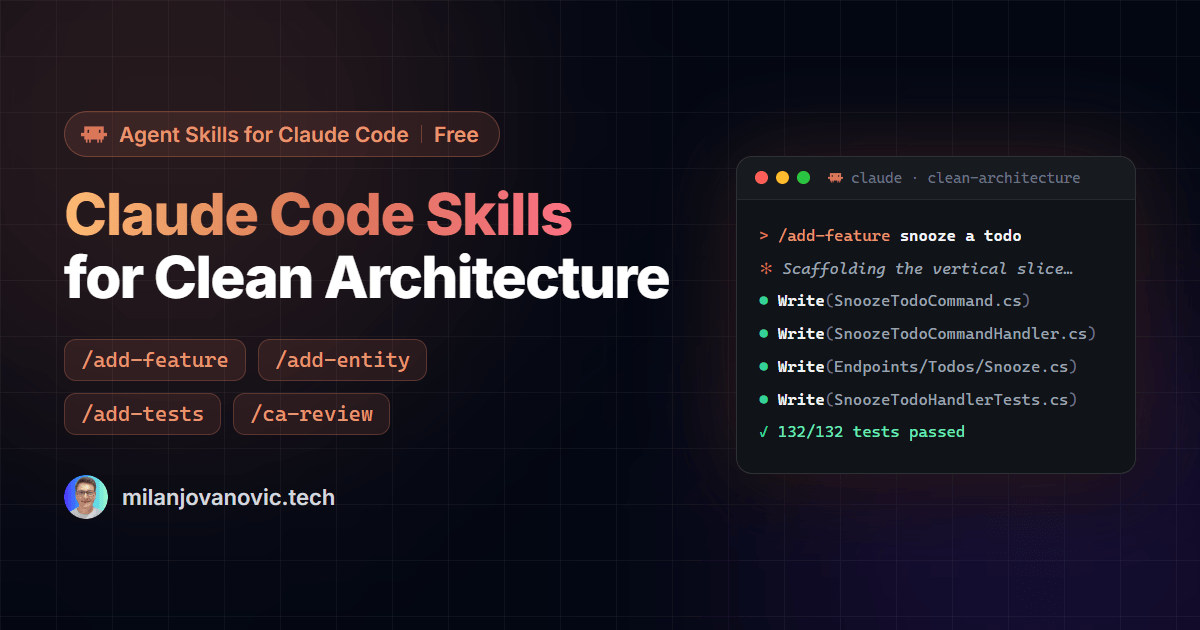Select the /add-feature skill pill
Screen dimensions: 1200x630
pyautogui.click(x=155, y=360)
